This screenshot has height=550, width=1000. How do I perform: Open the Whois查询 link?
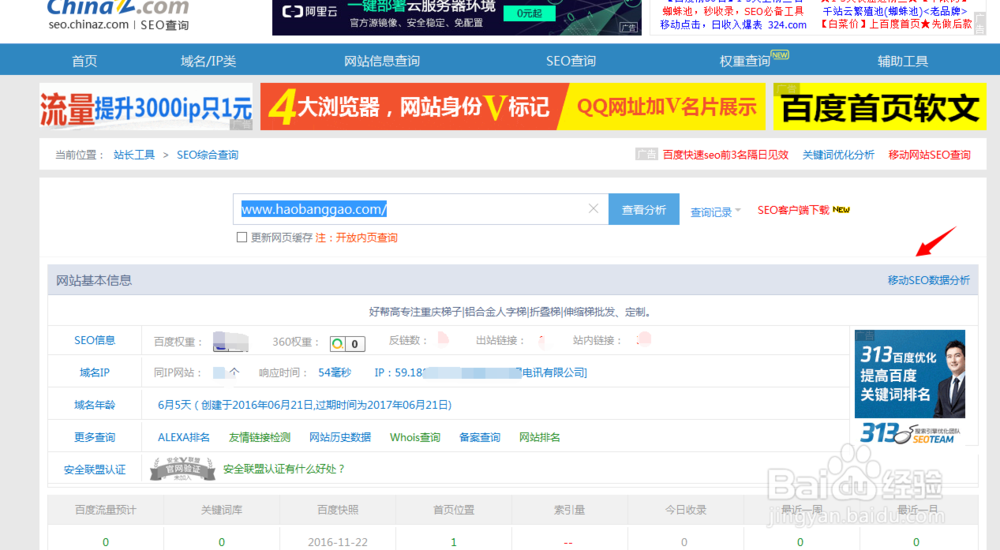pos(415,437)
